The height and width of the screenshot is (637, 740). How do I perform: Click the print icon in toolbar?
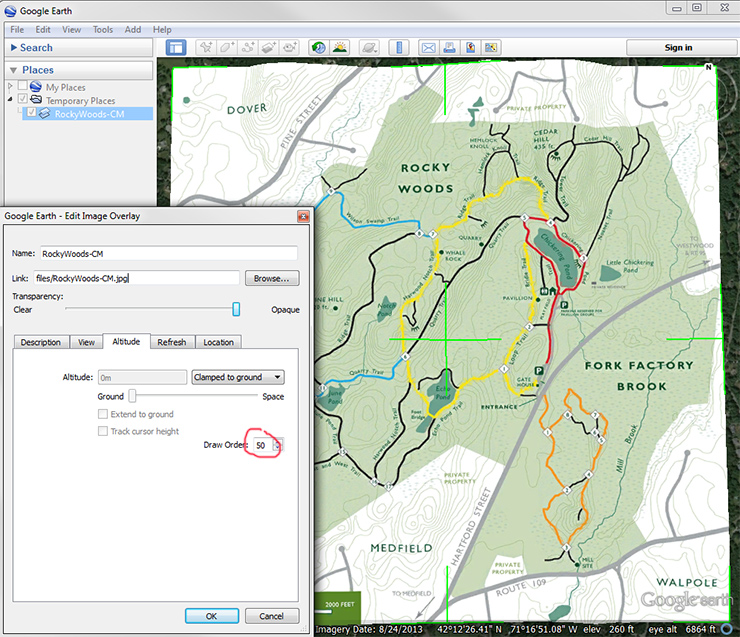pyautogui.click(x=449, y=47)
